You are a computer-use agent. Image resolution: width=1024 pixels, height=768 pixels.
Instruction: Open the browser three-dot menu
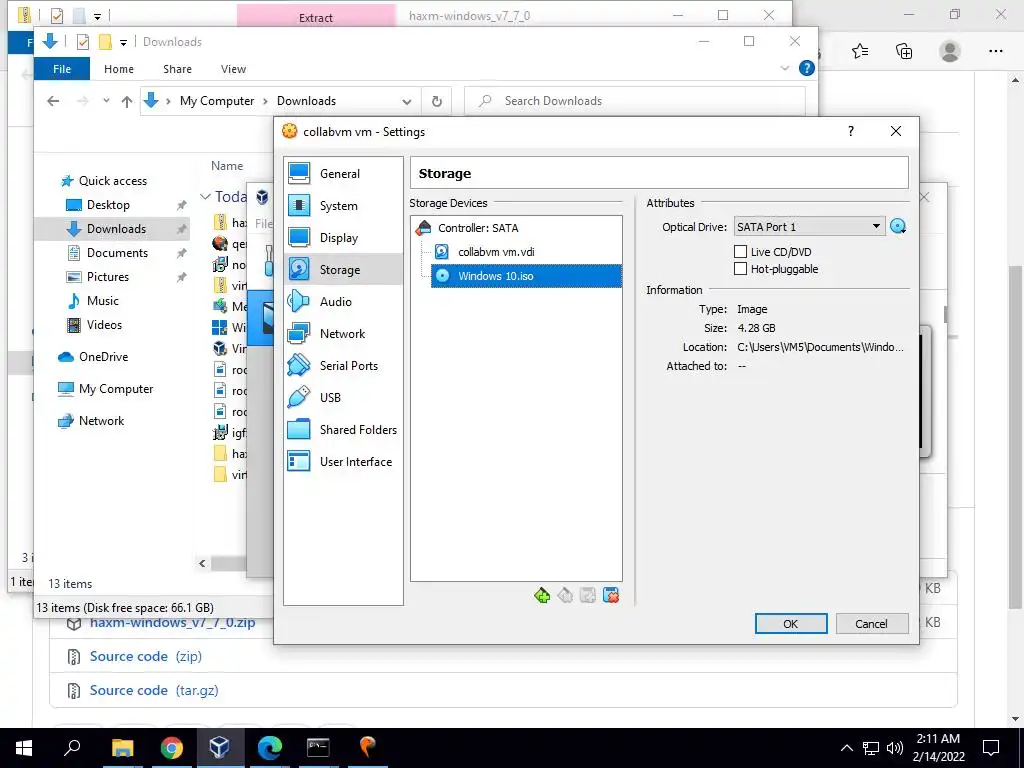pos(995,51)
